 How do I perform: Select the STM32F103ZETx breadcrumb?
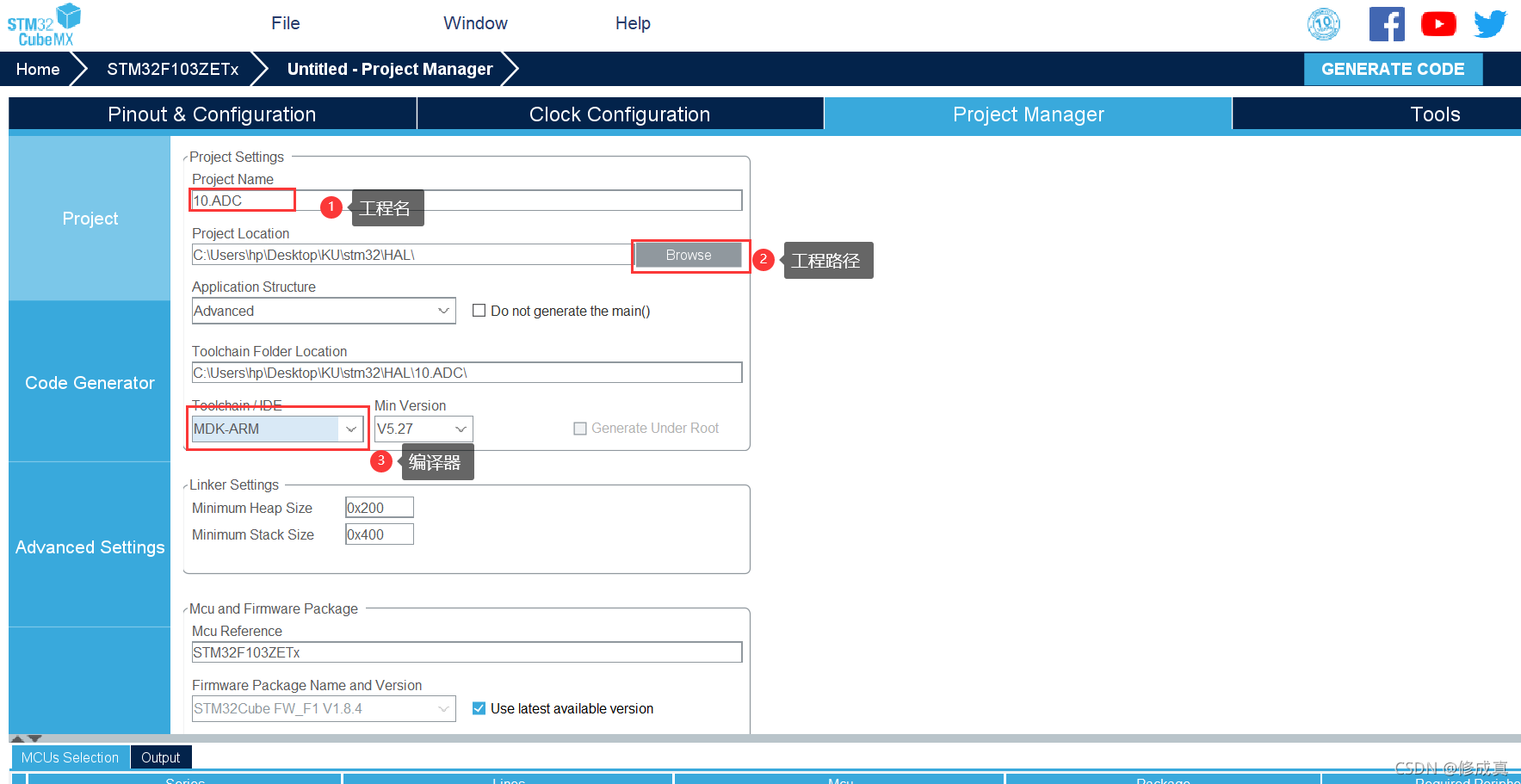[172, 69]
